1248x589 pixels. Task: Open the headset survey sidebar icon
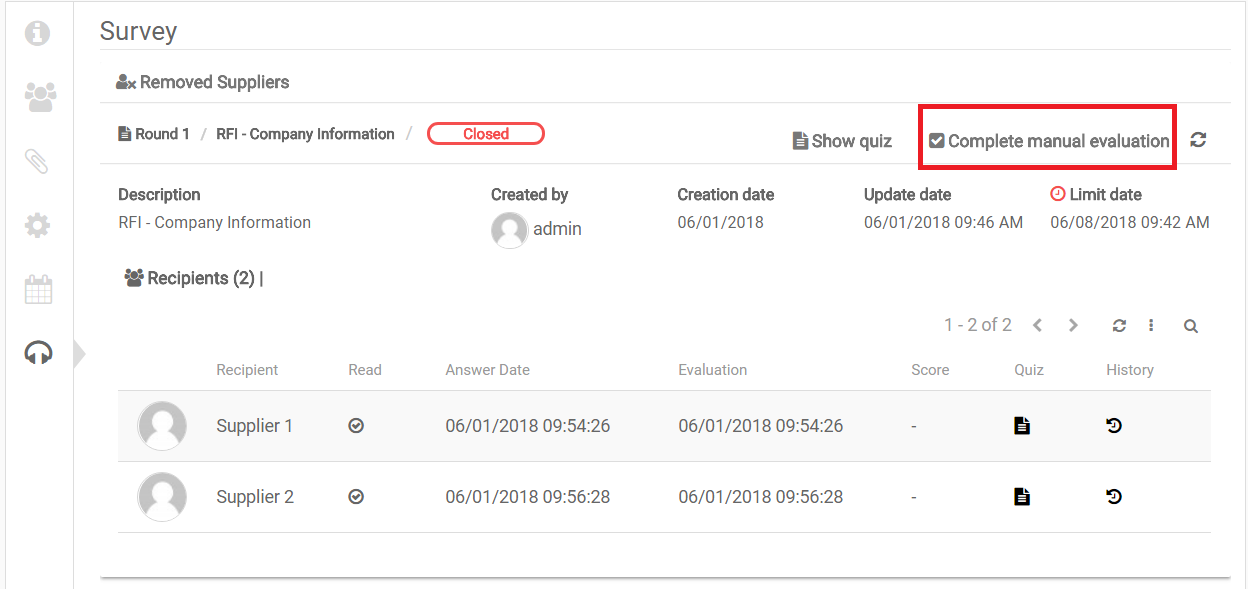click(x=38, y=353)
